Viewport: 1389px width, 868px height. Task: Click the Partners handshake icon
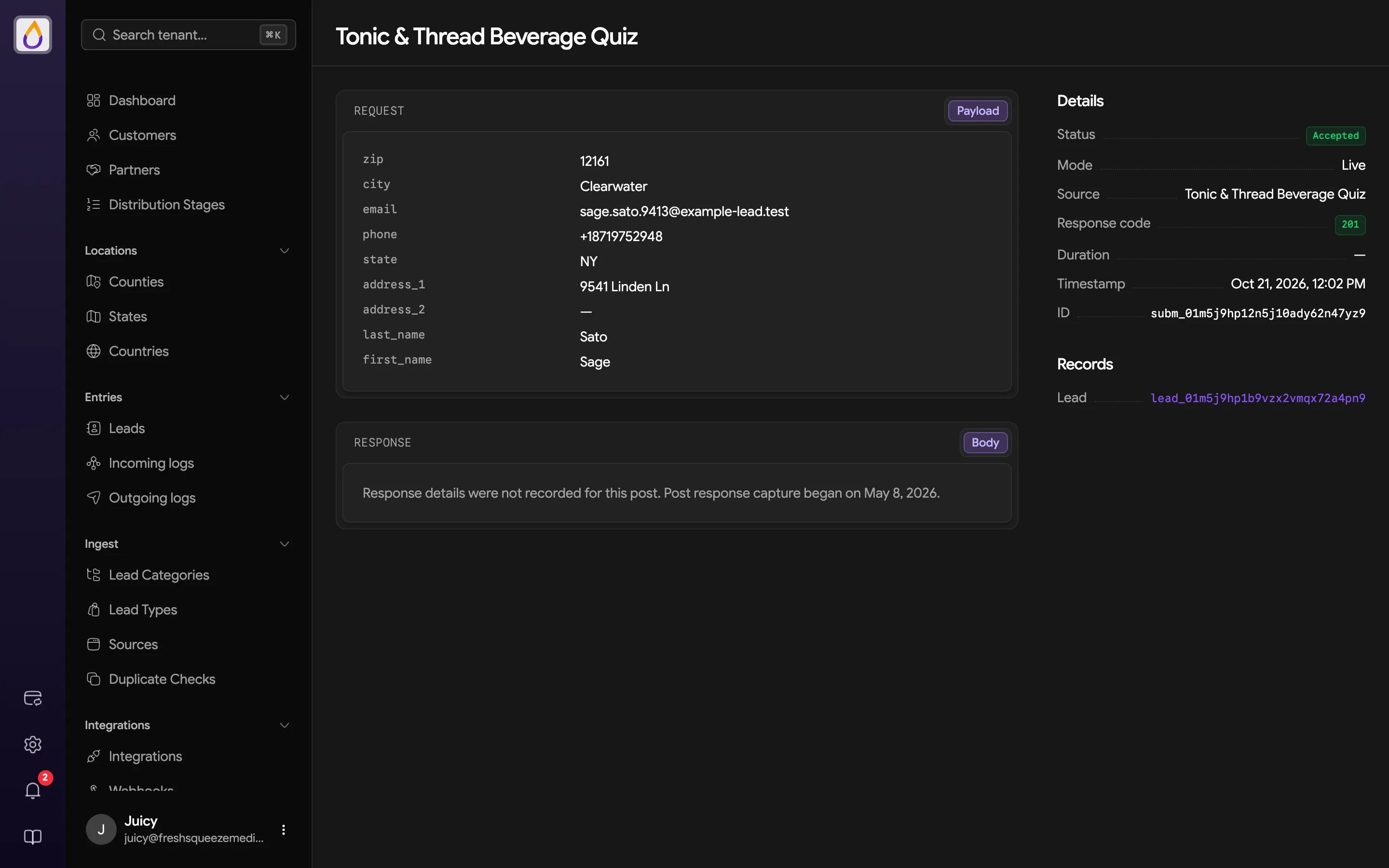[x=94, y=170]
